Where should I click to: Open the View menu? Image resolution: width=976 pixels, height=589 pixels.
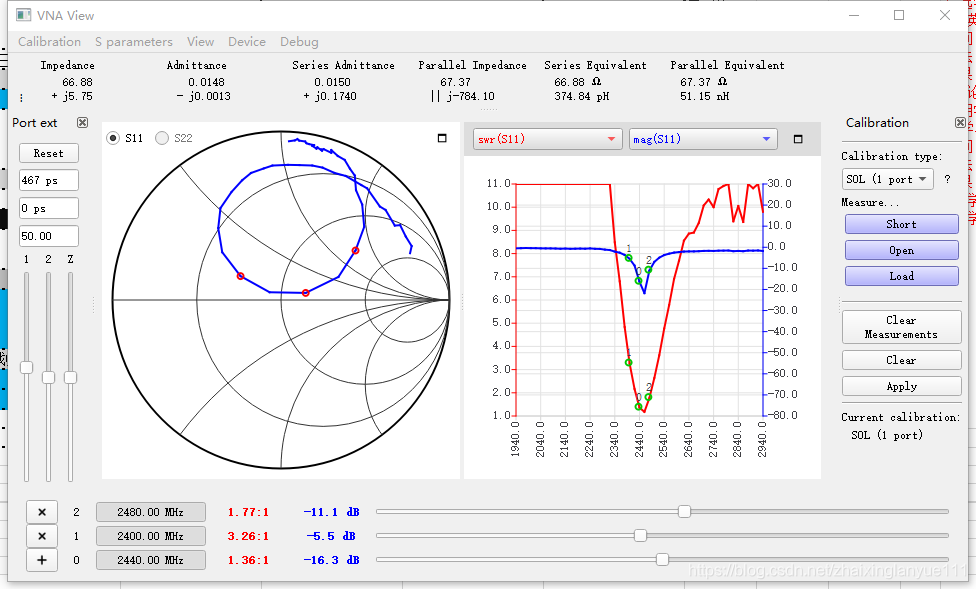tap(200, 42)
